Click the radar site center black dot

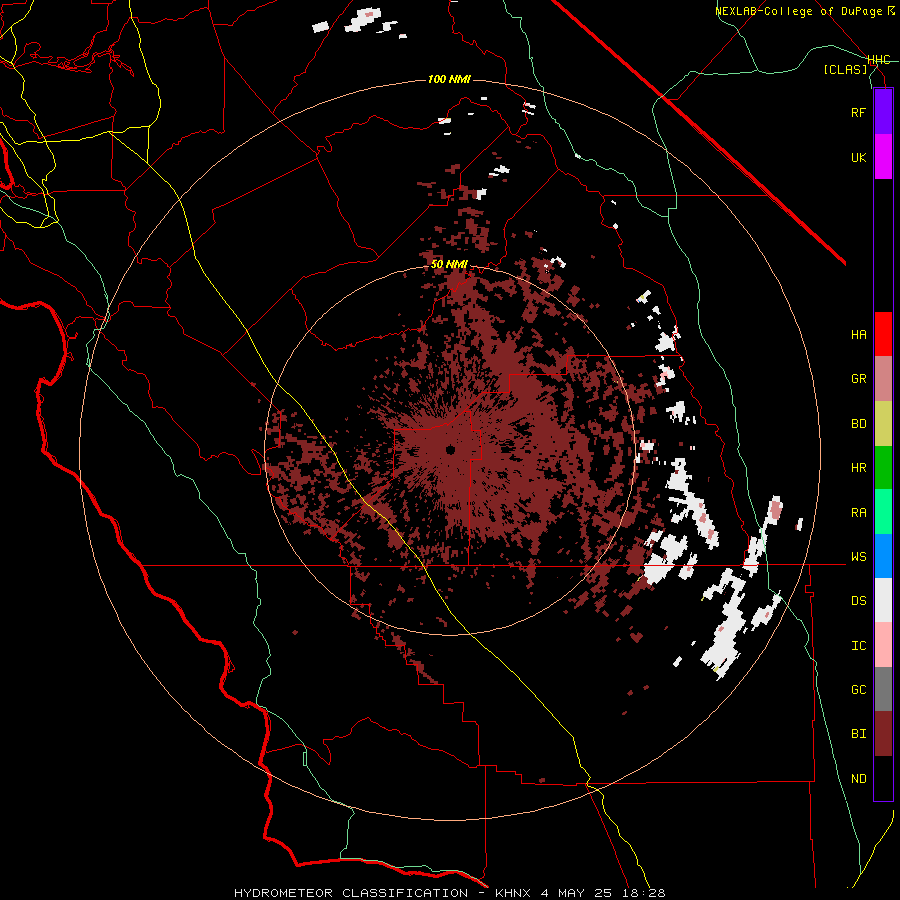[450, 450]
